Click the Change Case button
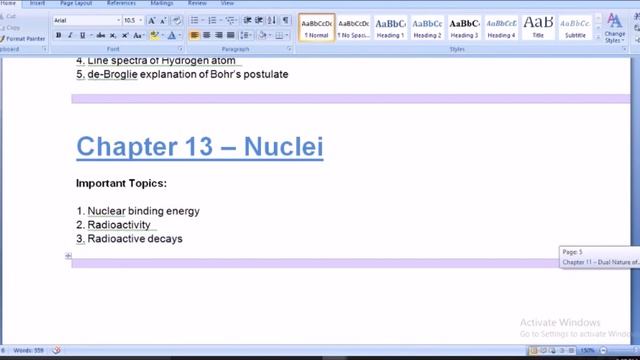640x360 pixels. 138,36
